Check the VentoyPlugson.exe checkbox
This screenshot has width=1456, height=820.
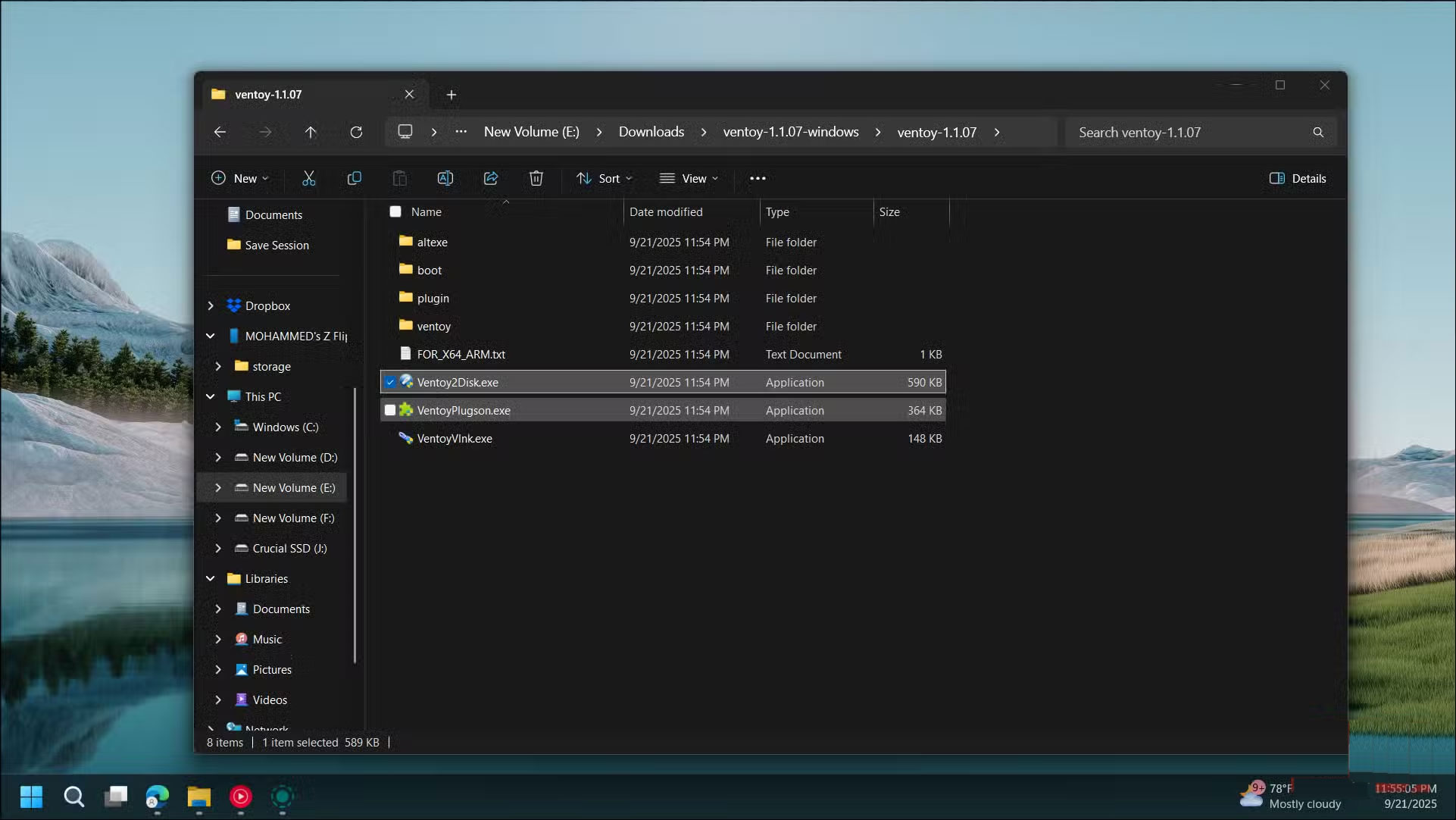[x=391, y=410]
